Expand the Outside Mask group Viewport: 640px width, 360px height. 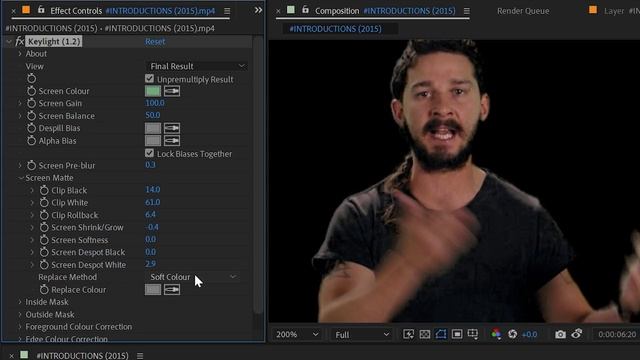[x=20, y=314]
